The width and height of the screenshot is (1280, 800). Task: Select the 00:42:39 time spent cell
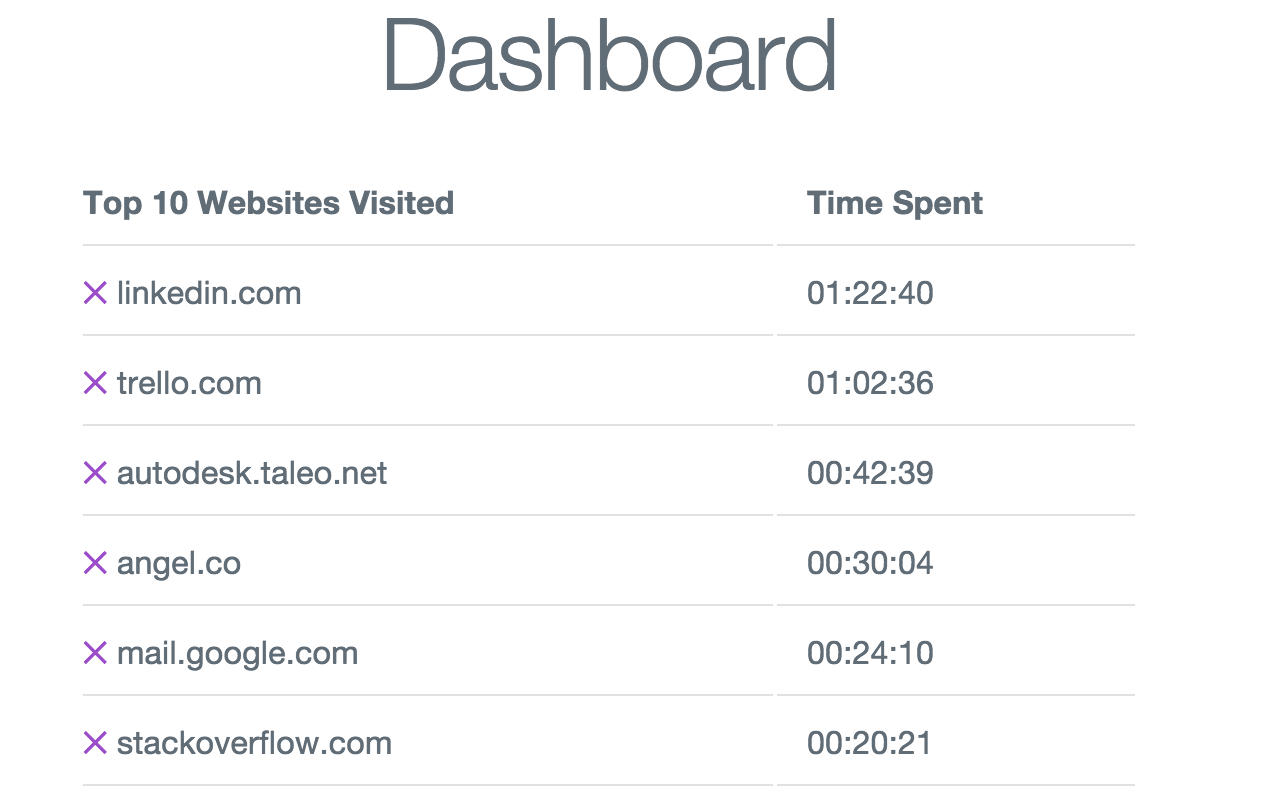click(870, 473)
